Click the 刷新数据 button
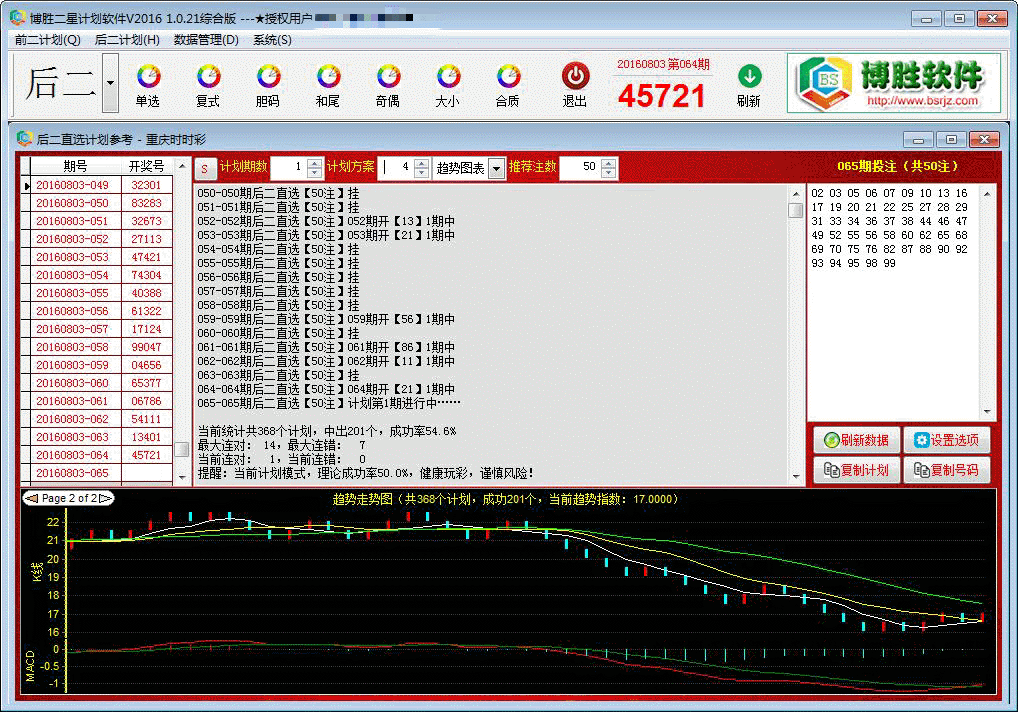 [x=856, y=440]
